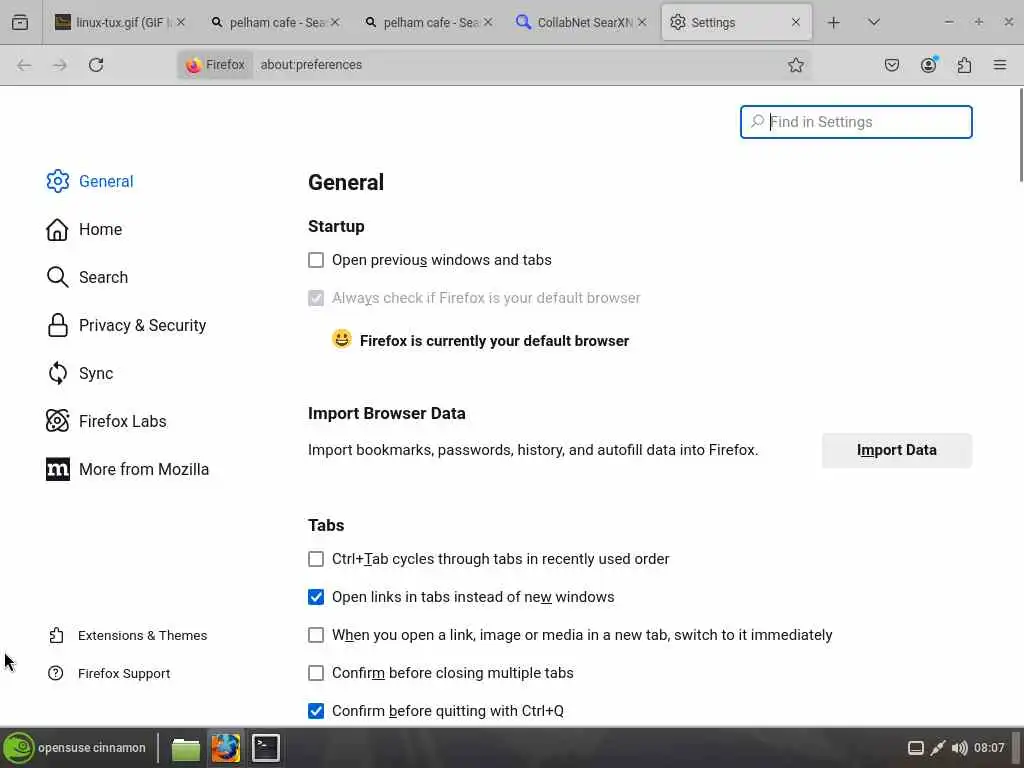The height and width of the screenshot is (768, 1024).
Task: Click the Firefox Support question mark icon
Action: (56, 673)
